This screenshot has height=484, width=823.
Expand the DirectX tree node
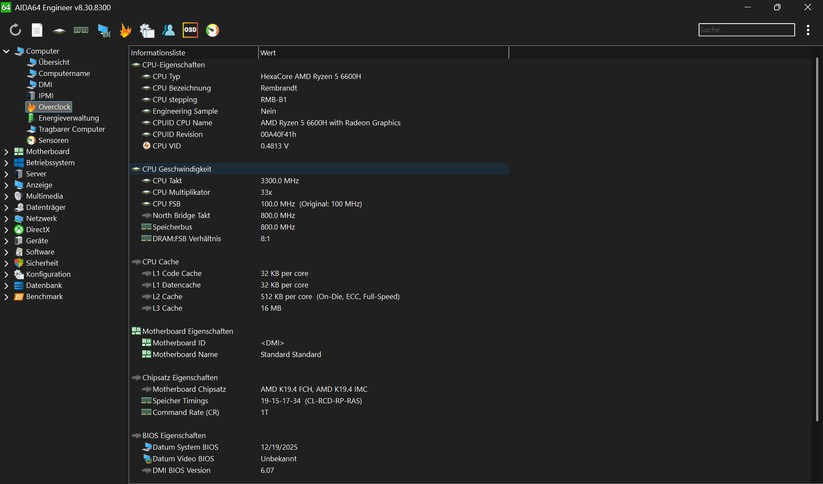tap(6, 229)
